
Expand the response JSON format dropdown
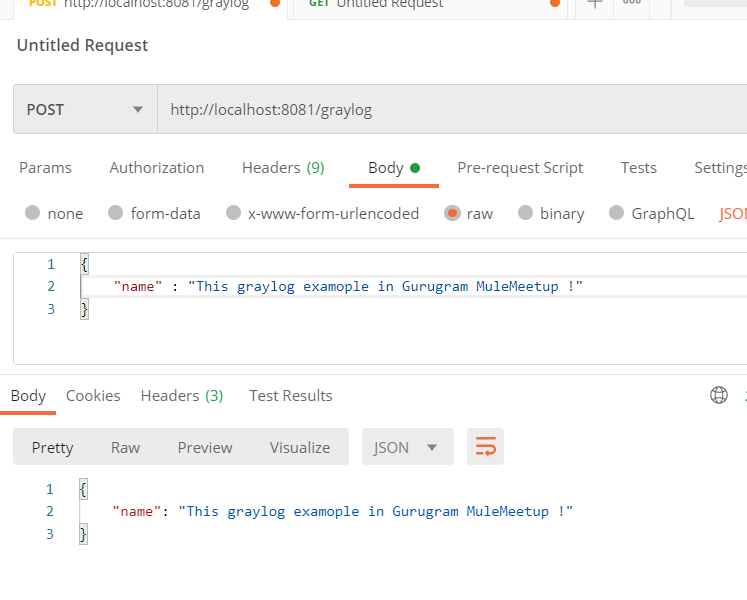tap(407, 447)
